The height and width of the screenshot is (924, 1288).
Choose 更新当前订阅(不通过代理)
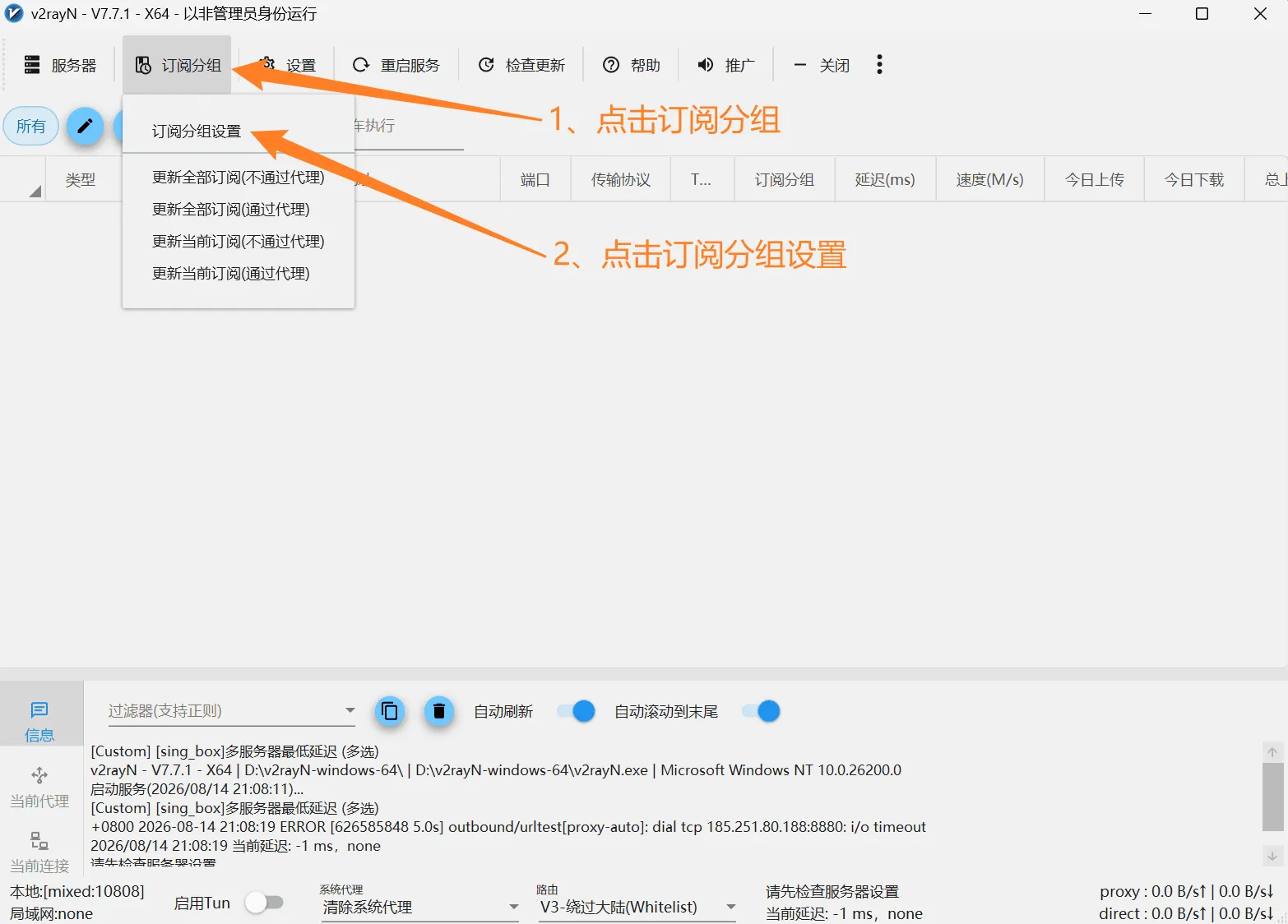(239, 242)
